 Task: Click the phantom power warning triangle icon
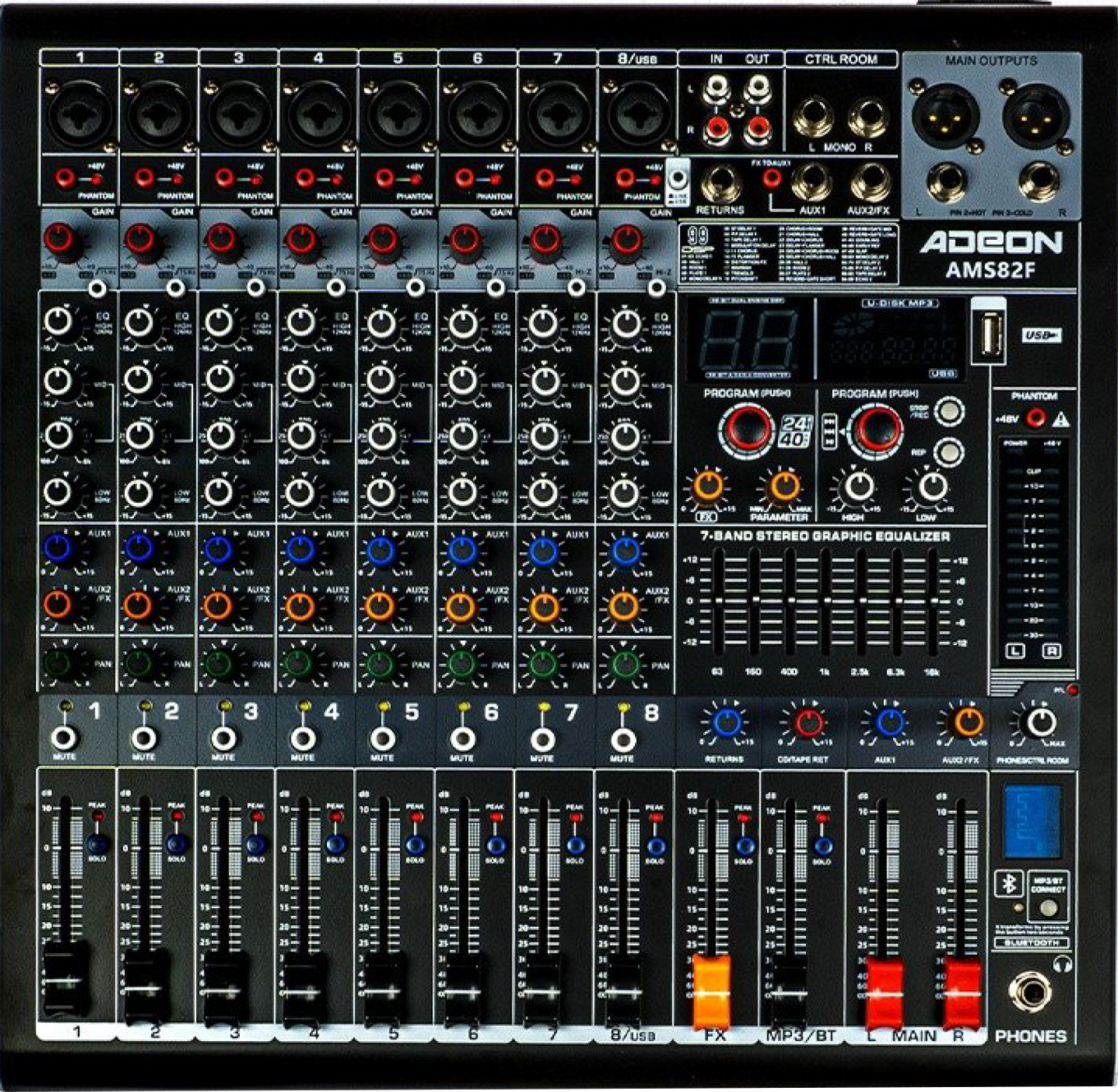1060,419
